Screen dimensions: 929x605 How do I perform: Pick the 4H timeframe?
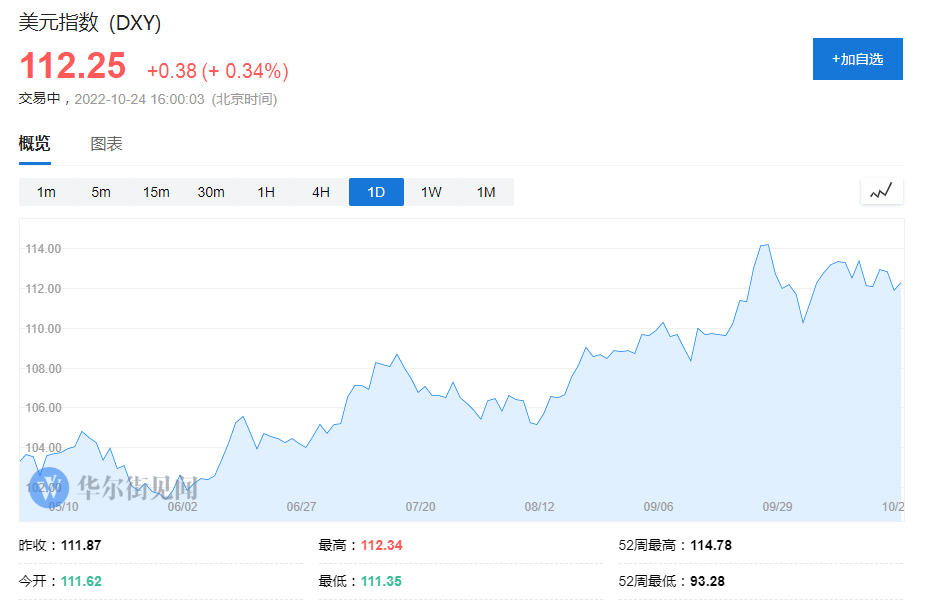[321, 192]
